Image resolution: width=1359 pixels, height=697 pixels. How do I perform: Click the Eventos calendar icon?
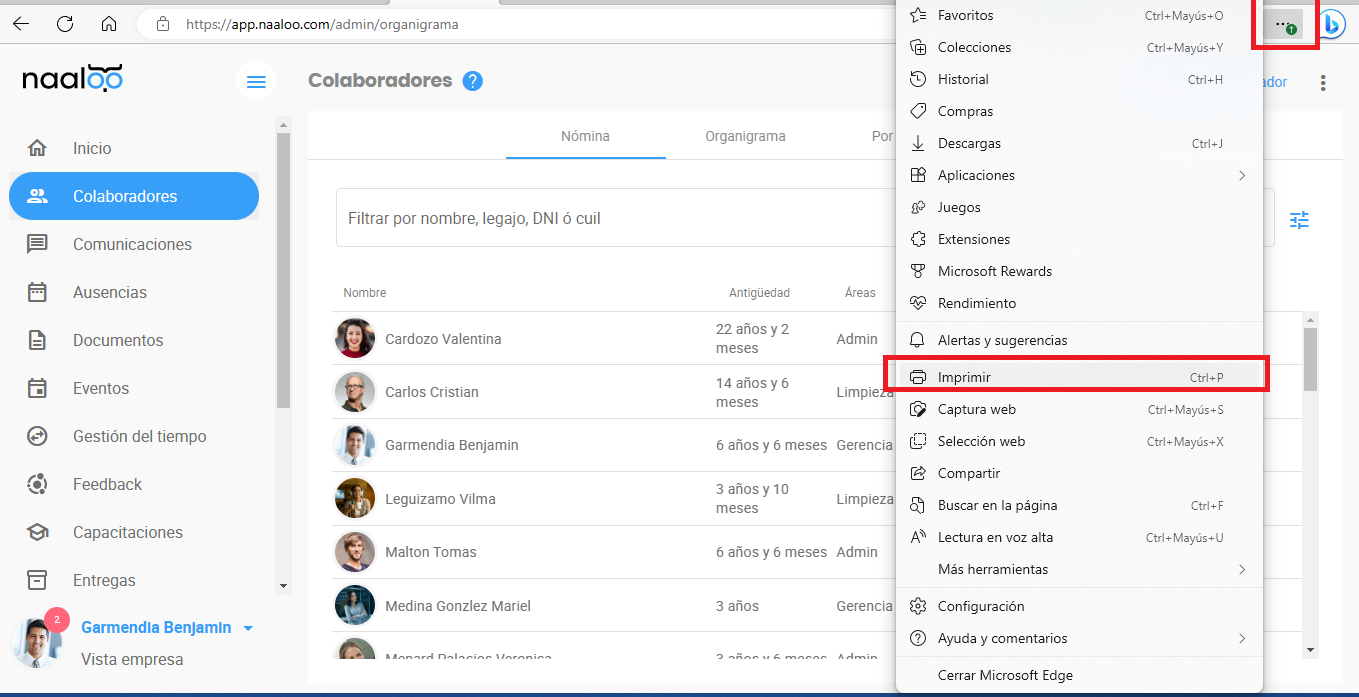point(37,388)
